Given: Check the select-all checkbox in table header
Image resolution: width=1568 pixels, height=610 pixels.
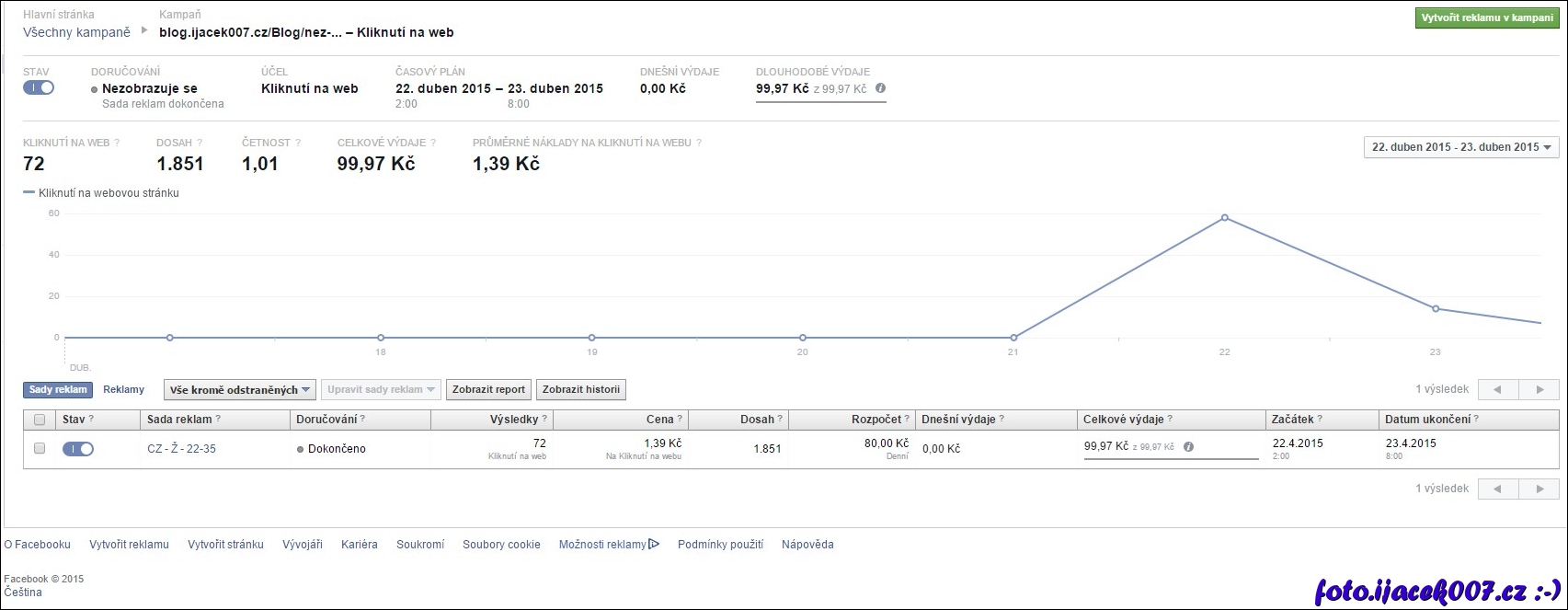Looking at the screenshot, I should (40, 420).
